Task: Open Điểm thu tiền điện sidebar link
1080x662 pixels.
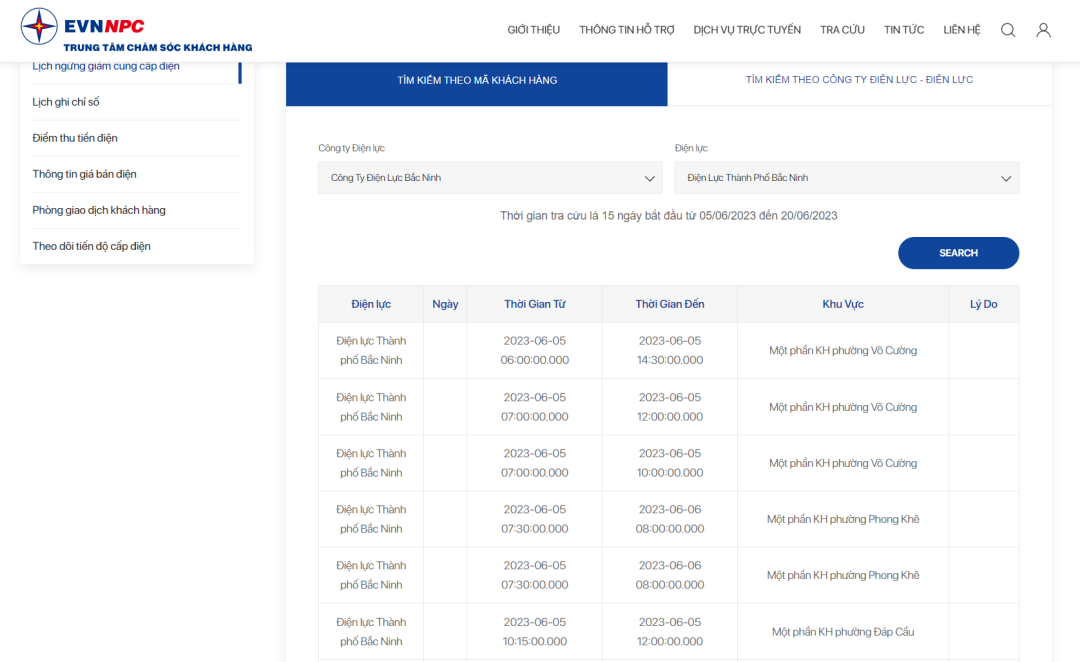Action: (75, 138)
